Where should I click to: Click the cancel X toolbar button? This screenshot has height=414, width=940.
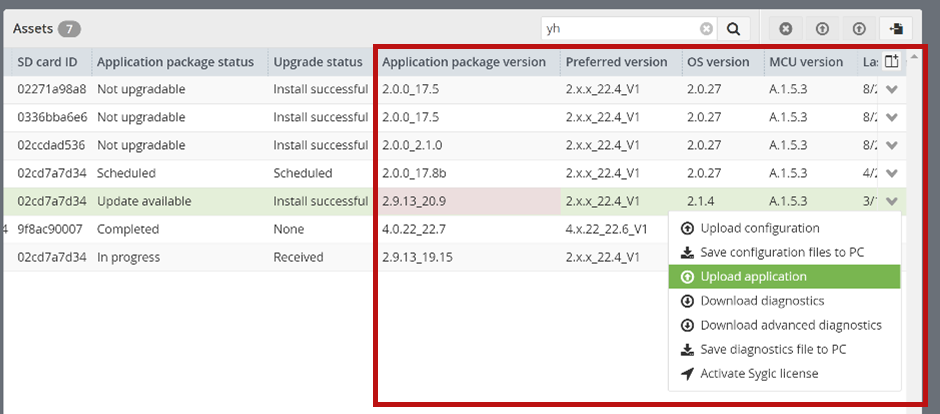point(785,29)
